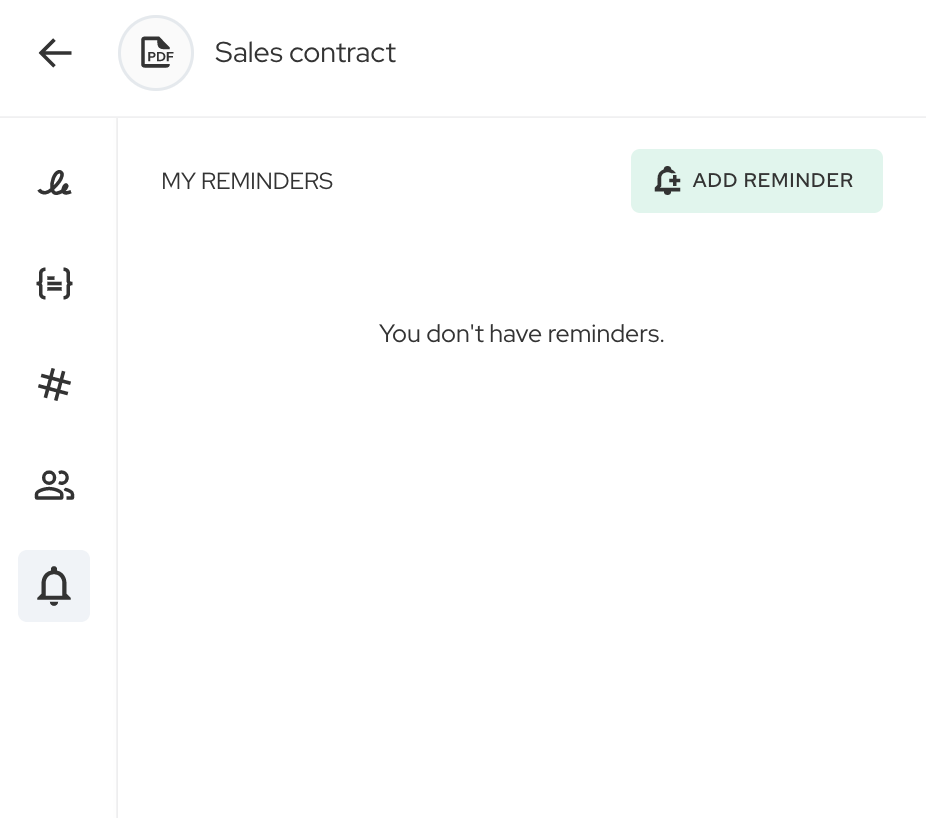Open the participants people tab
The width and height of the screenshot is (926, 818).
coord(54,486)
